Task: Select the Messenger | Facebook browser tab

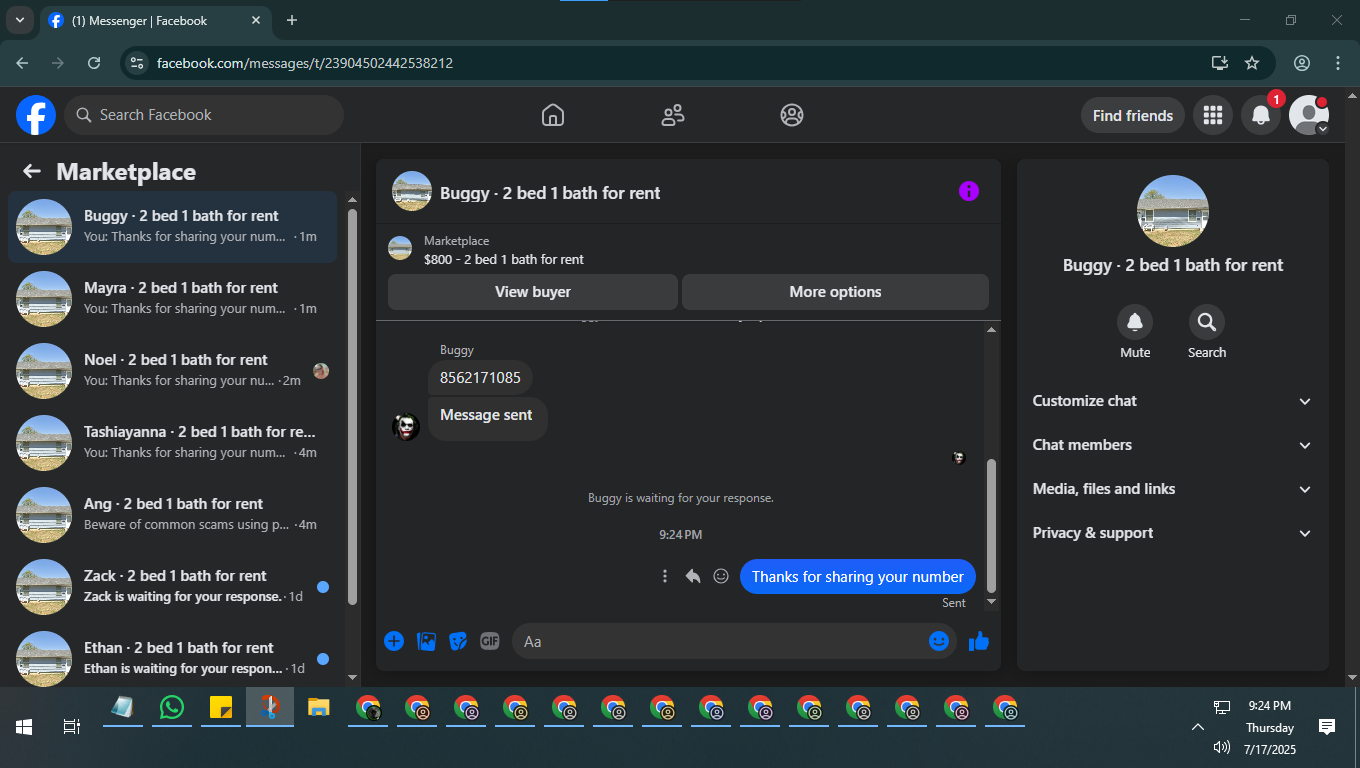Action: pyautogui.click(x=155, y=20)
